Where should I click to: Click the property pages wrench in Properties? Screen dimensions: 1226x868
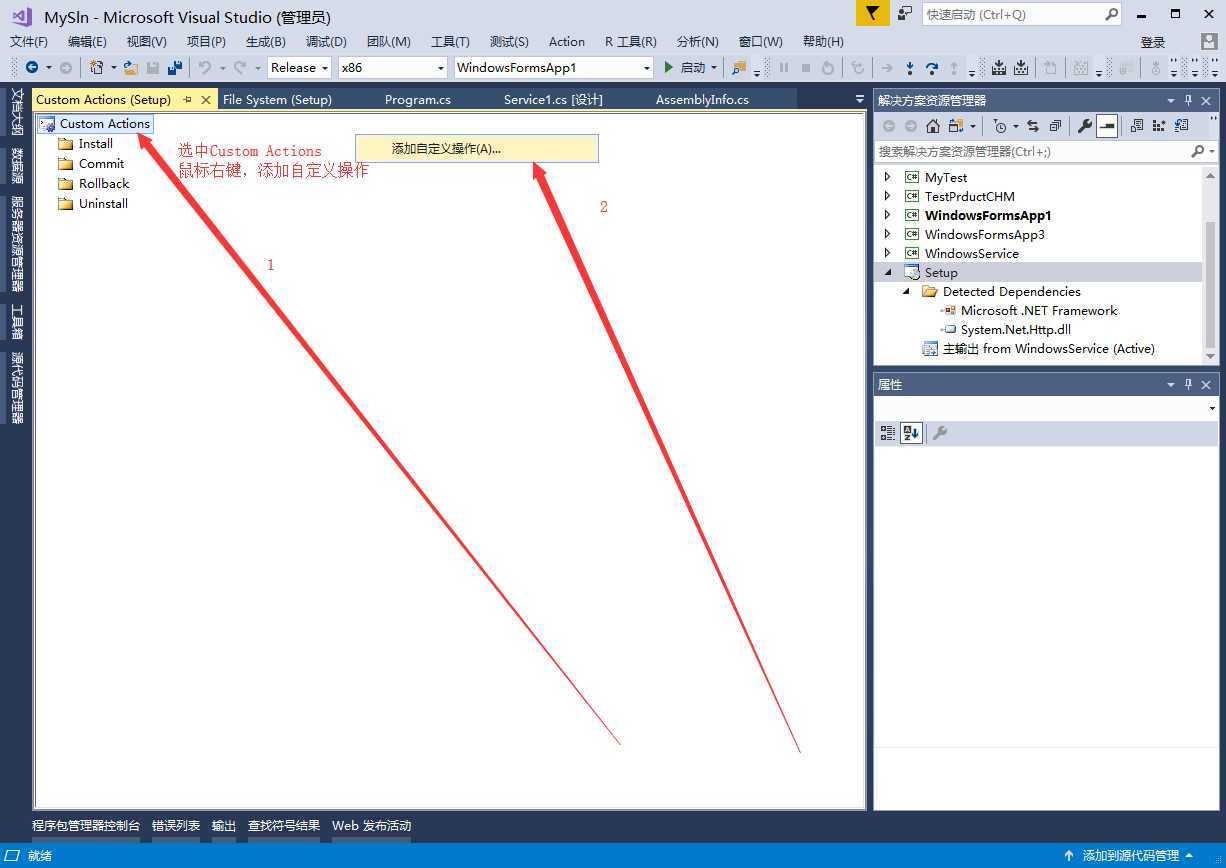[x=939, y=433]
